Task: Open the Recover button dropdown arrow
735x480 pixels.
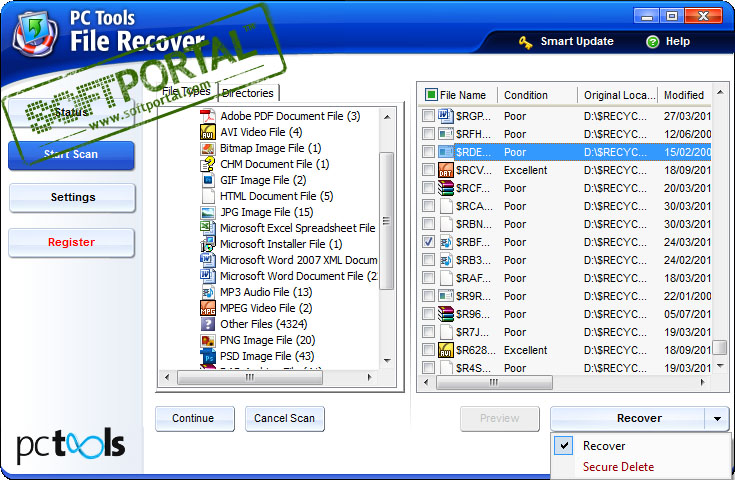Action: 717,419
